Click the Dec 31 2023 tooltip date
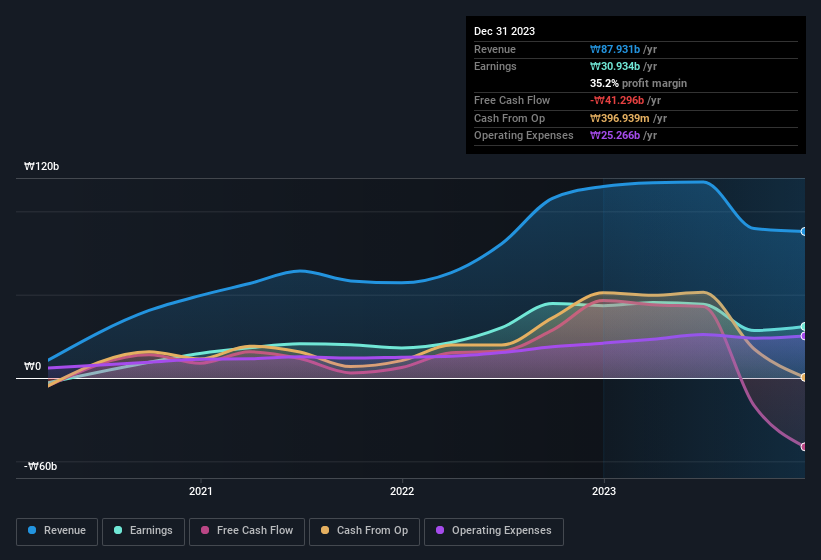 coord(504,31)
